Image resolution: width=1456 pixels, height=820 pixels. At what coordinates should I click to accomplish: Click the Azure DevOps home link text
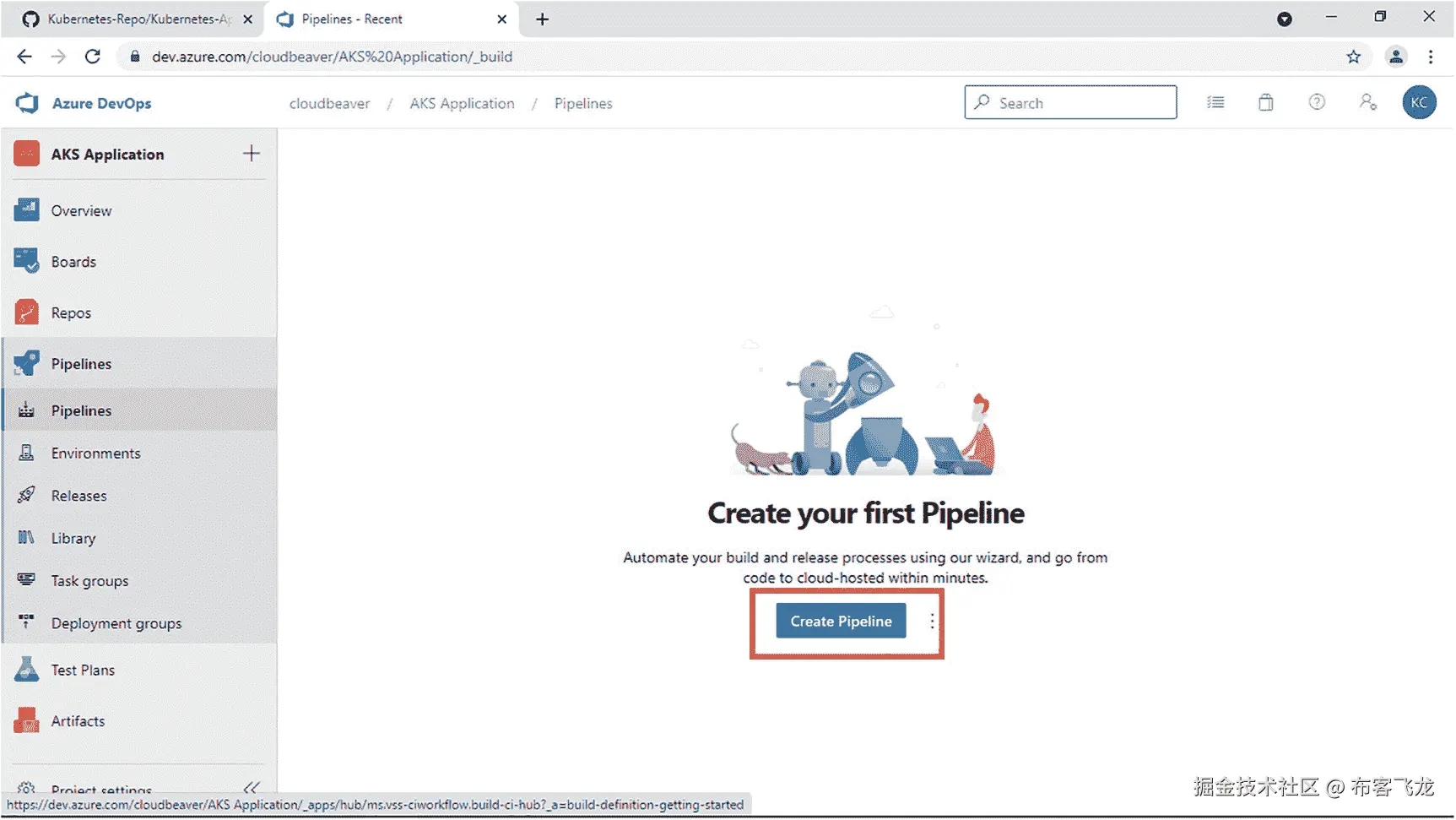[x=102, y=103]
